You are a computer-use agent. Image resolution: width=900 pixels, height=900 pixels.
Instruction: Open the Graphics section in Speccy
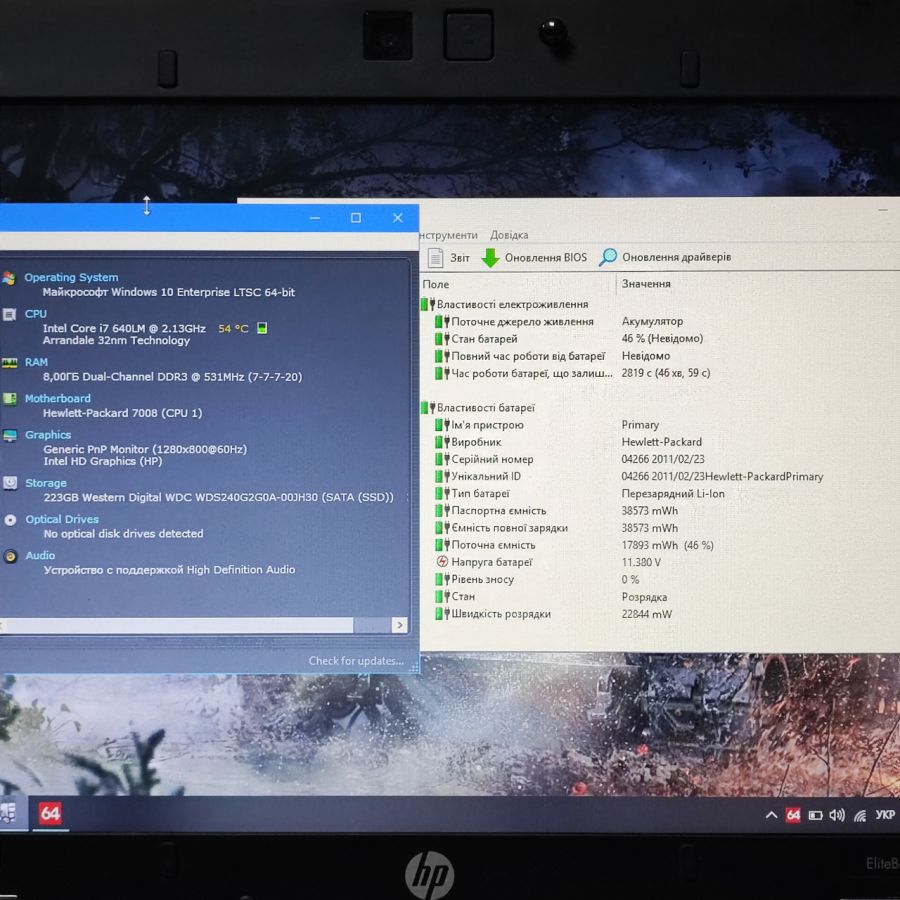click(x=48, y=435)
